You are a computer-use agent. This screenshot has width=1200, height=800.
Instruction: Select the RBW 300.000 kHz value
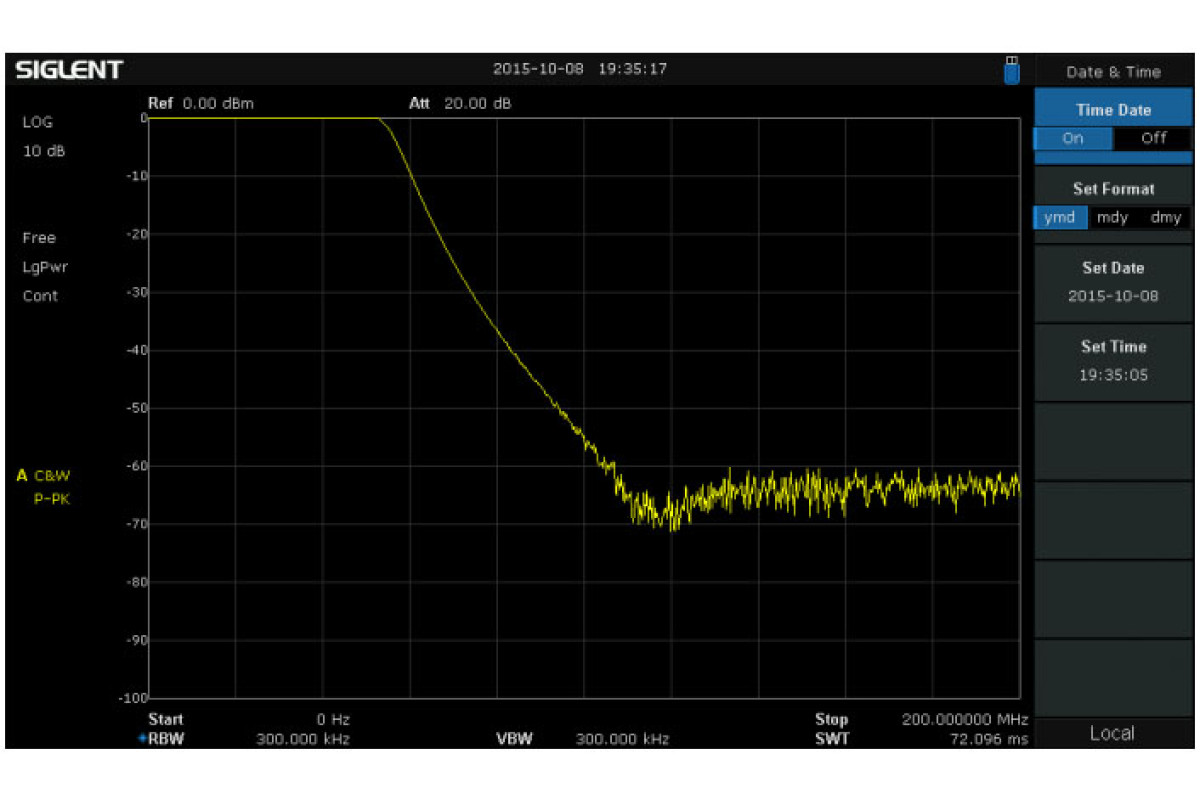pyautogui.click(x=303, y=739)
